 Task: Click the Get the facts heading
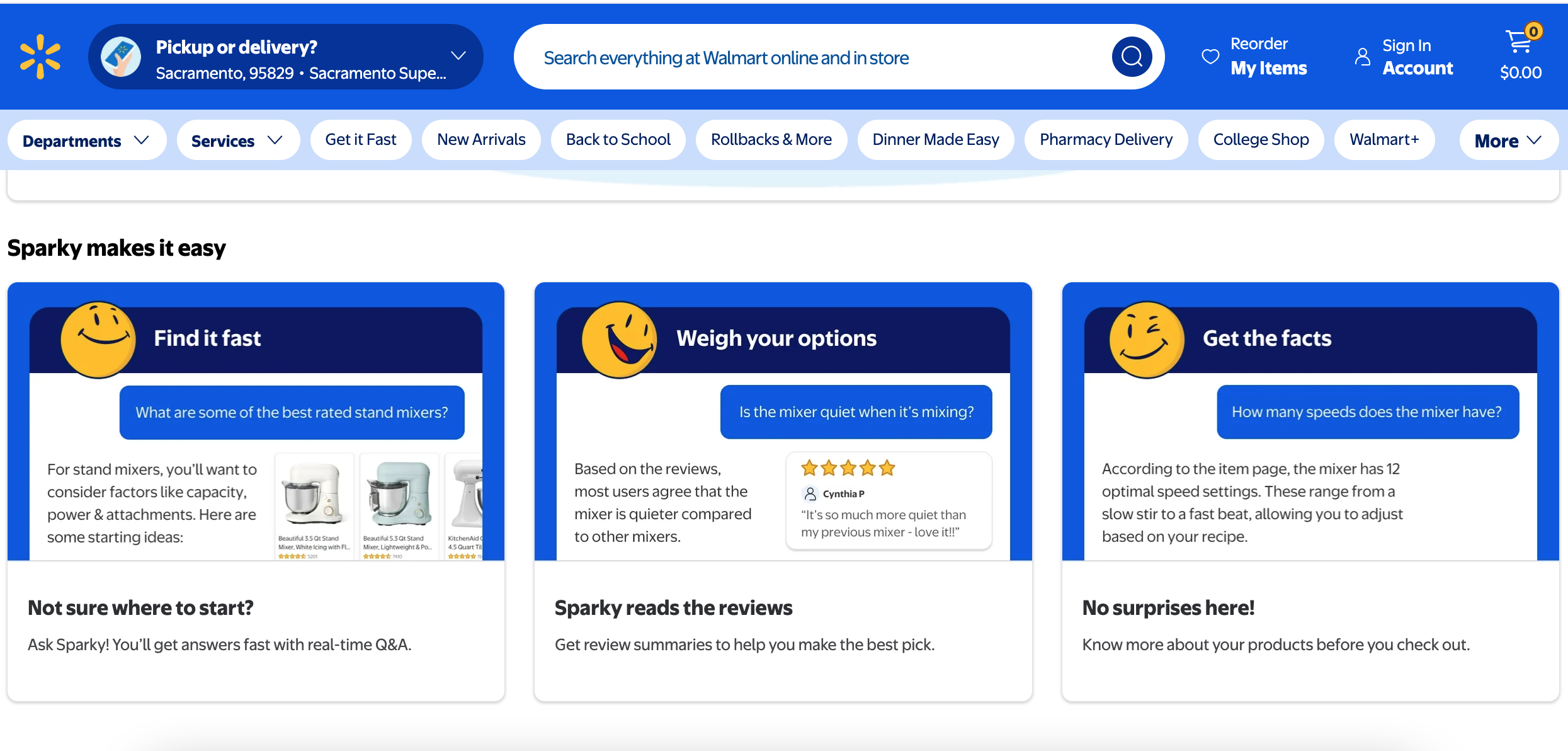[1267, 339]
